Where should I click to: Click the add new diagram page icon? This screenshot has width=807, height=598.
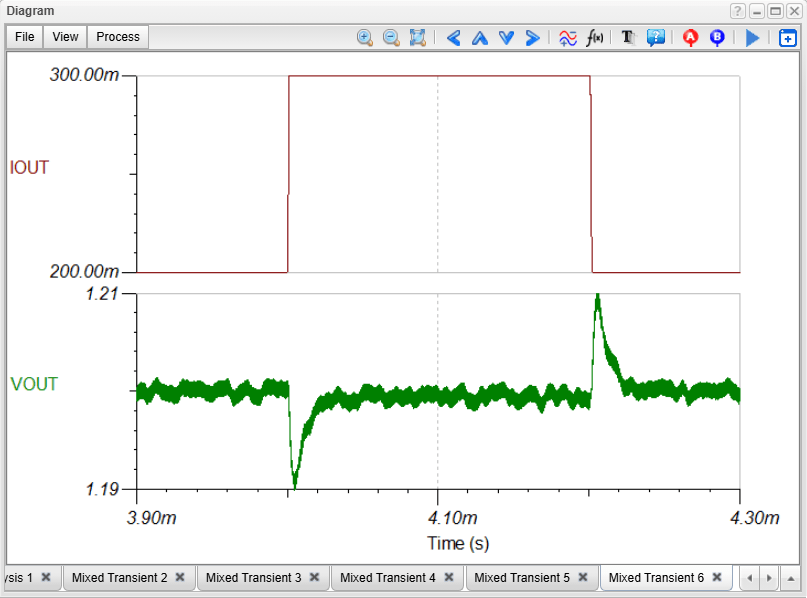(788, 38)
